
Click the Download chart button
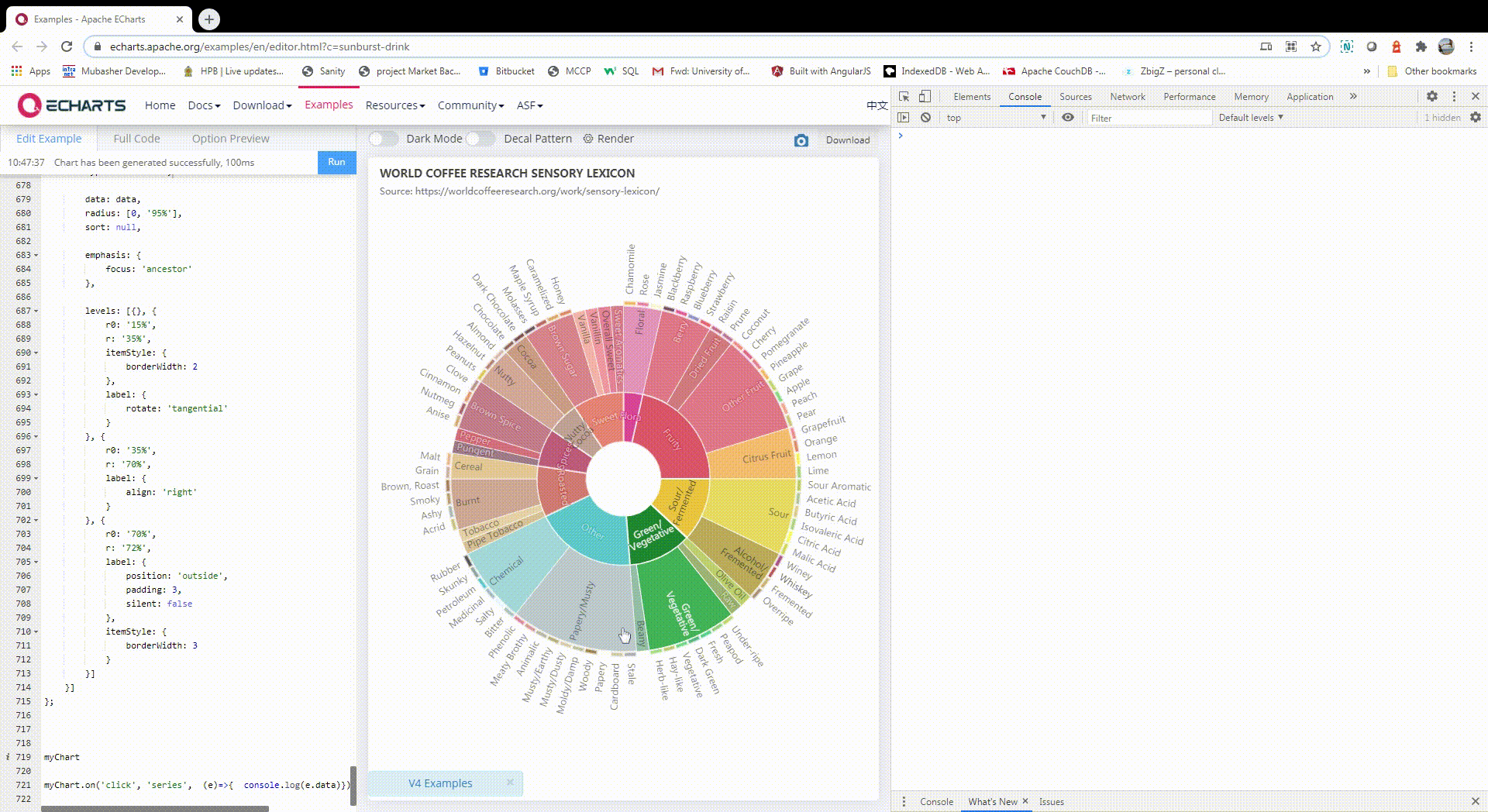point(847,140)
